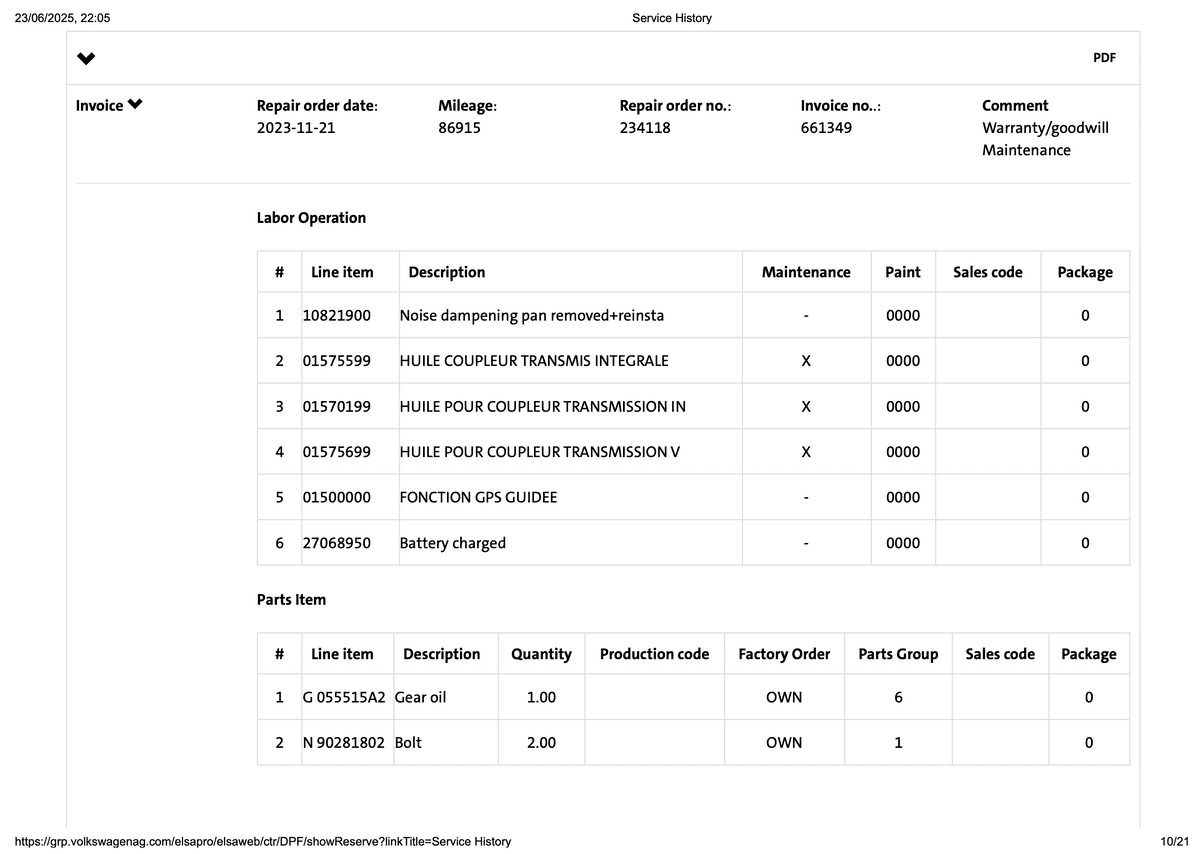Click the Parts Item section heading

click(291, 600)
